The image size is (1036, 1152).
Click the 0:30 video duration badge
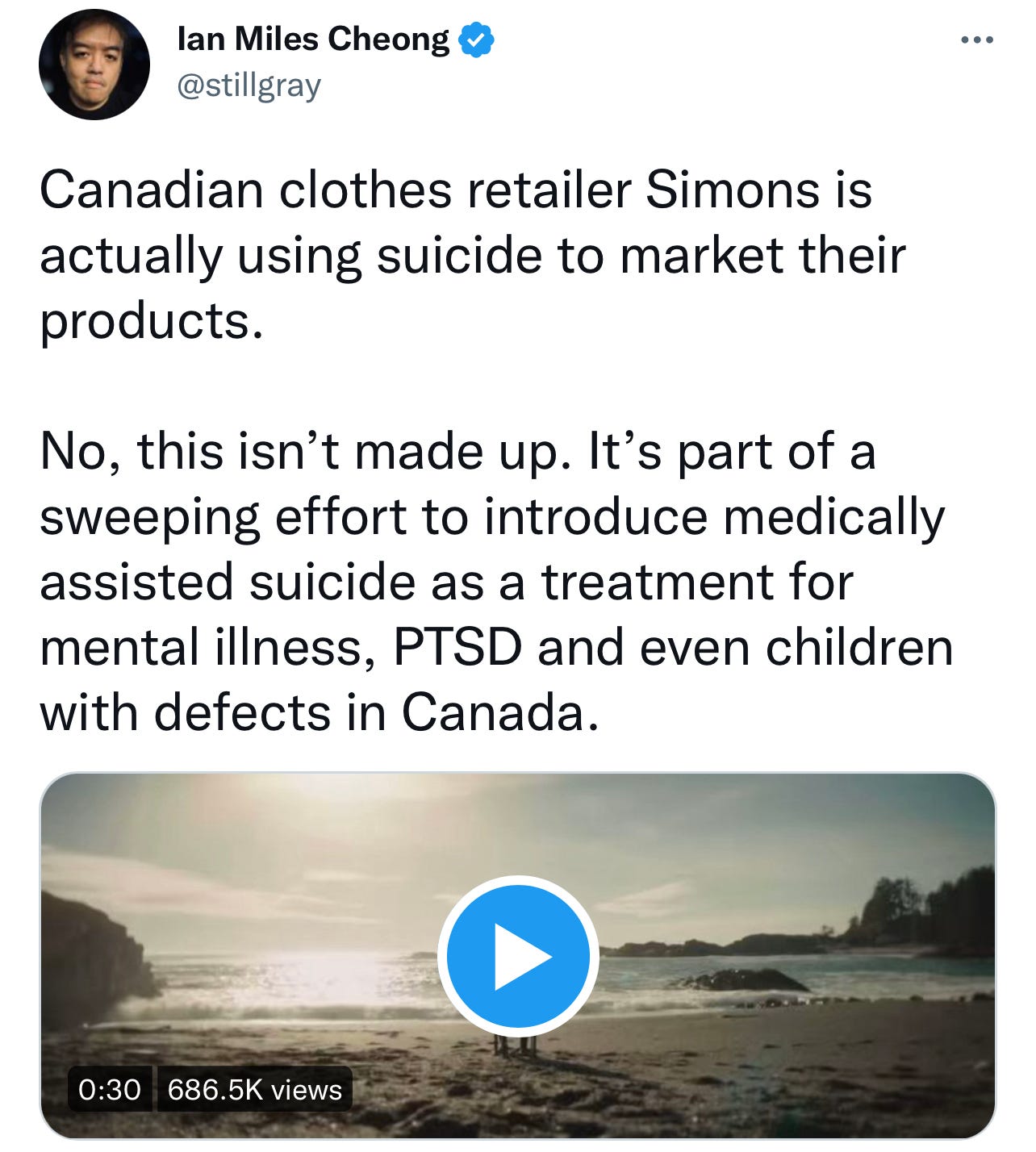tap(110, 1090)
